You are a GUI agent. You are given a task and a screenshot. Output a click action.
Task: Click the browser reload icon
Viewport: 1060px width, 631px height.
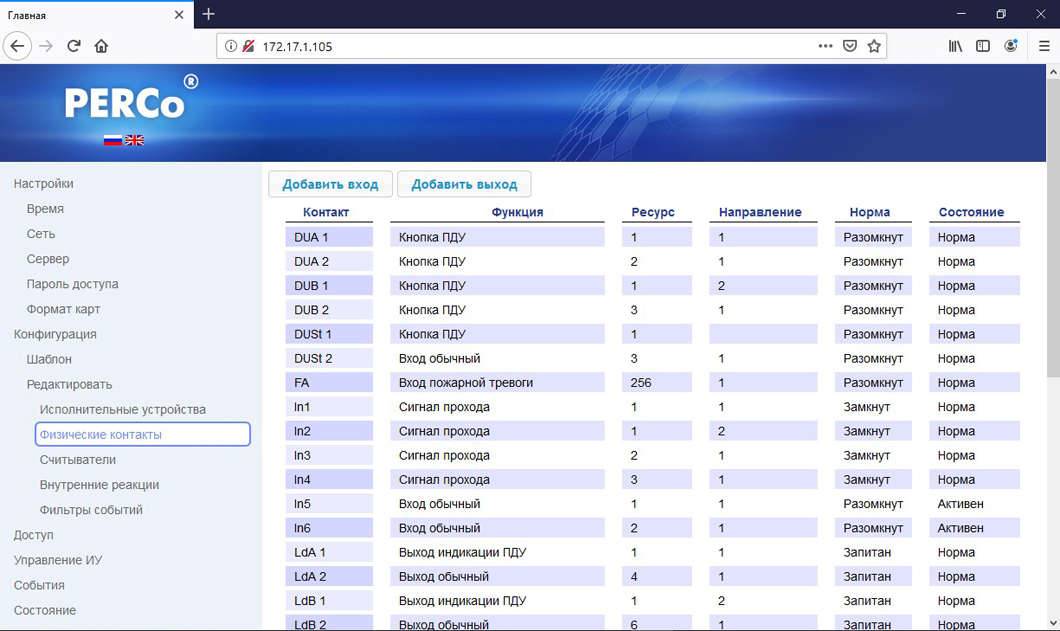tap(73, 46)
